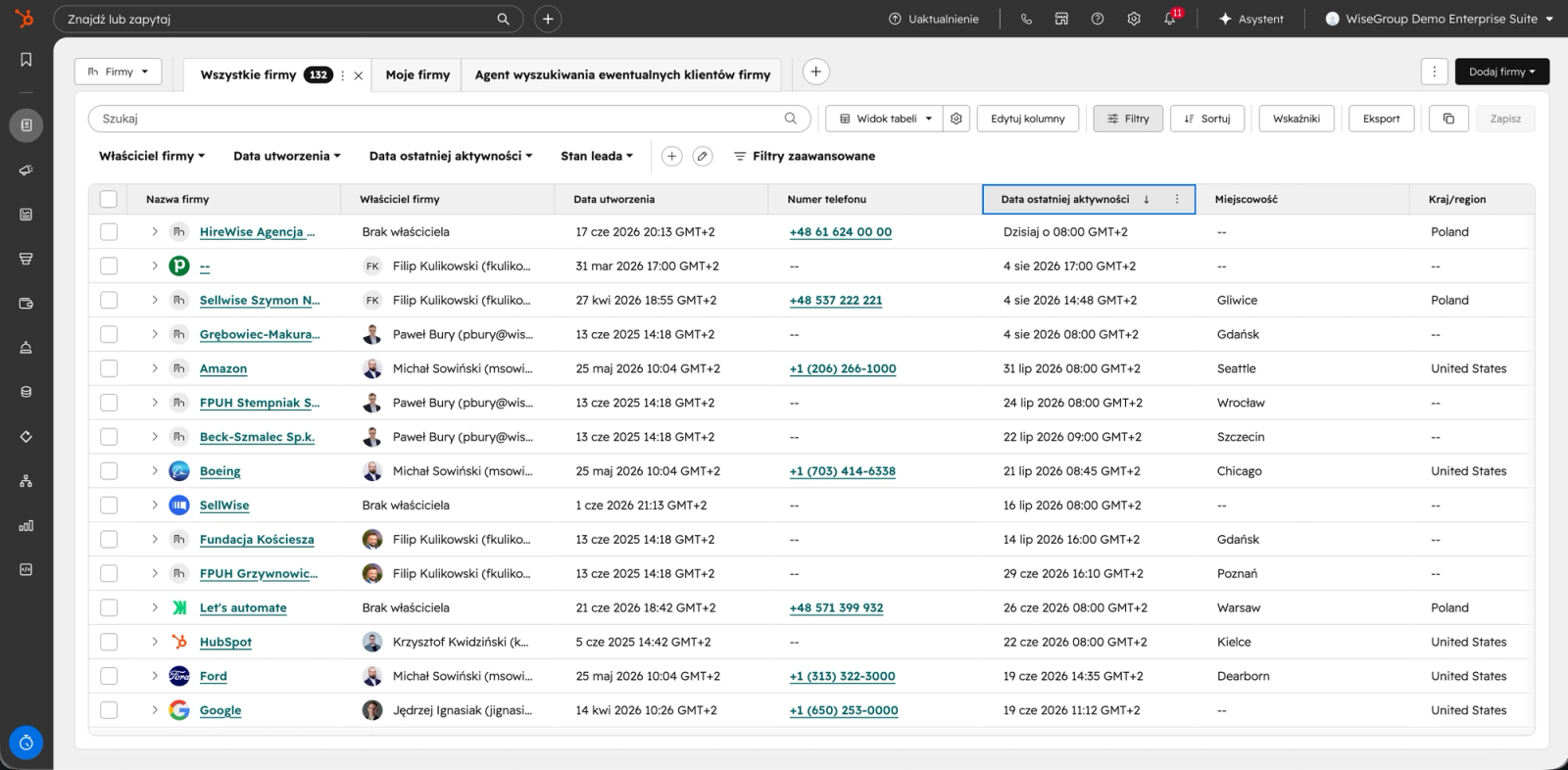Open the phone calling icon in top bar
This screenshot has width=1568, height=770.
[1026, 19]
